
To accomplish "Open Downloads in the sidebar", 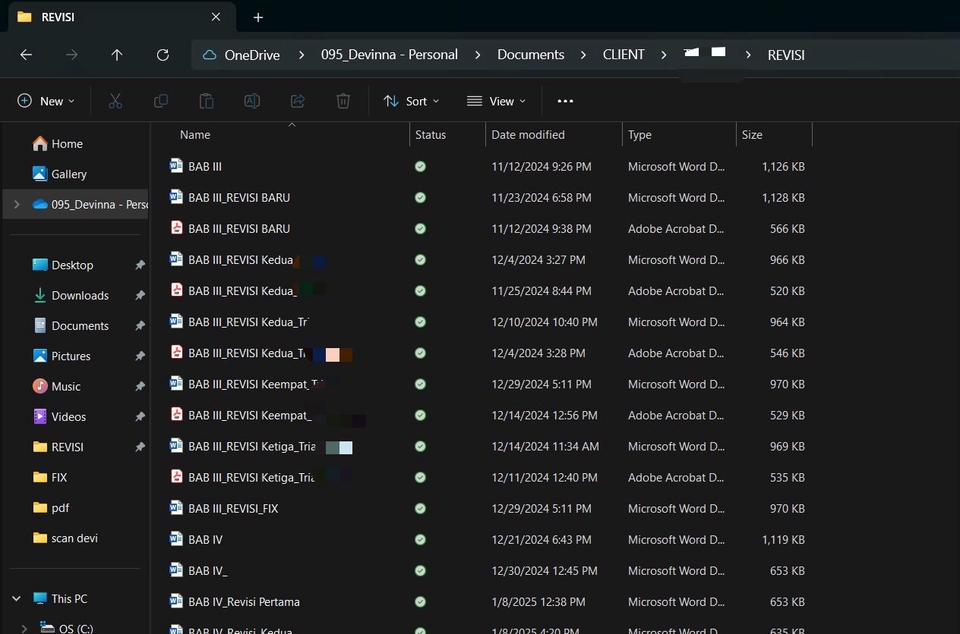I will point(80,296).
